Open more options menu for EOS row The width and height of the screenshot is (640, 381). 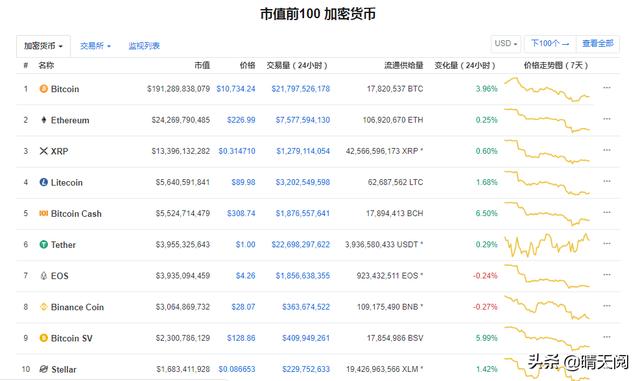(x=607, y=274)
